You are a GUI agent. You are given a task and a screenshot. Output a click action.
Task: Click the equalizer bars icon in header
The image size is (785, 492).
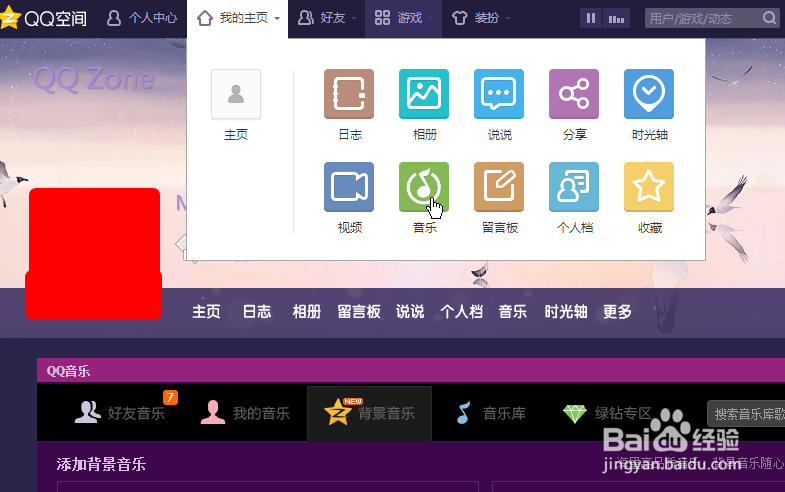pos(616,19)
